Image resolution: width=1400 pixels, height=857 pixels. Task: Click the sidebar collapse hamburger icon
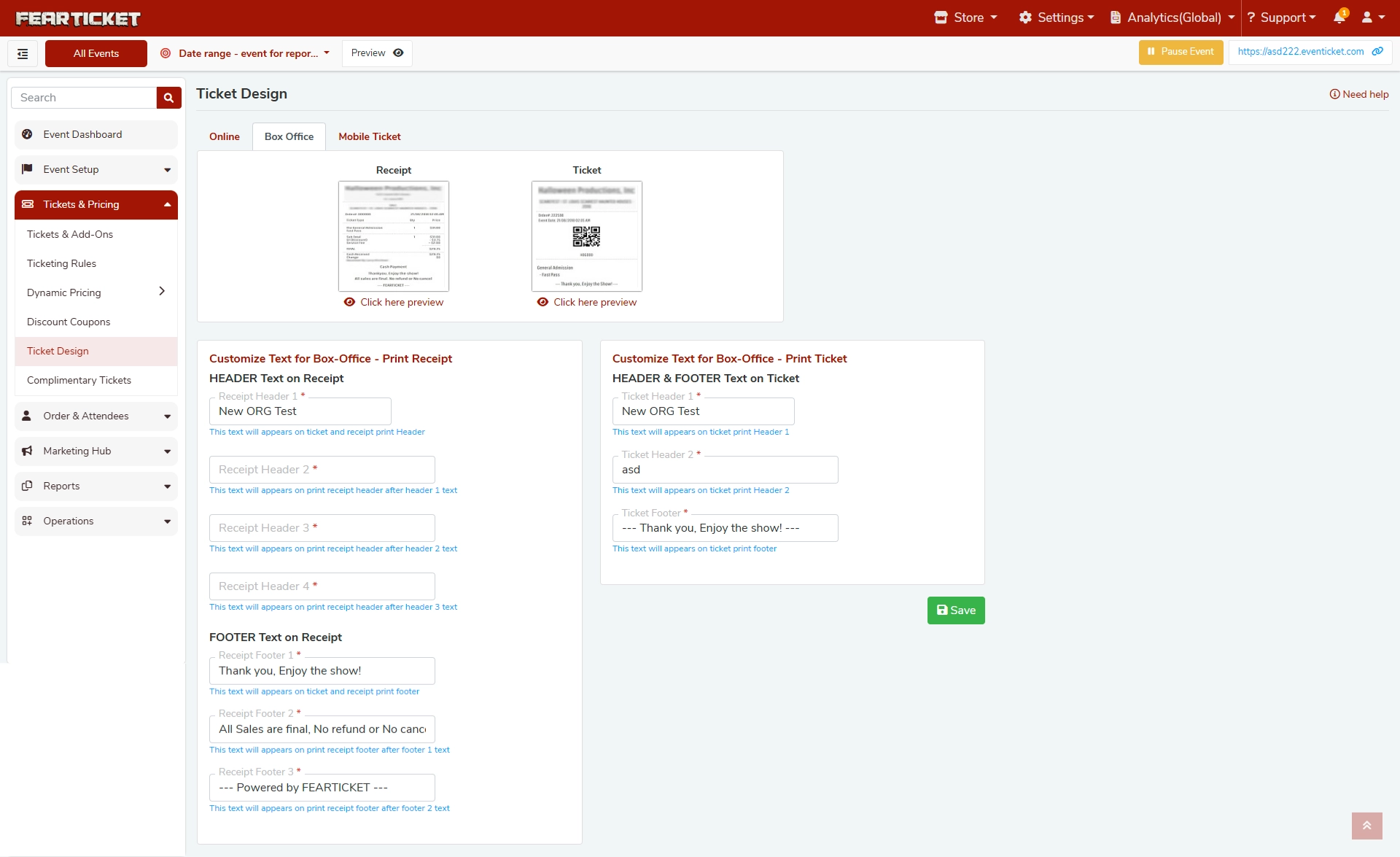pos(23,53)
